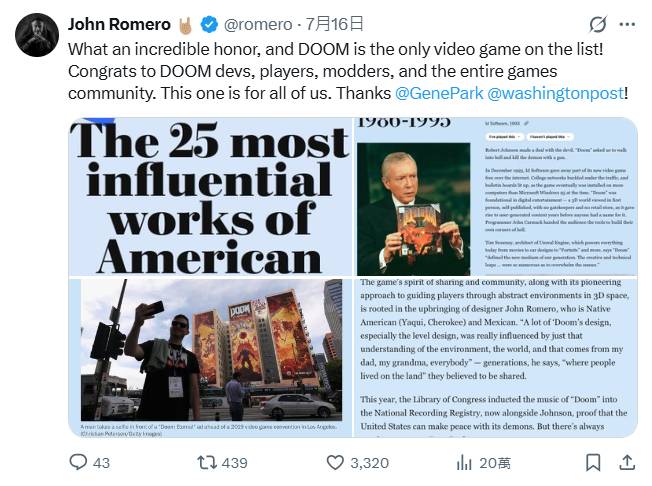Open the article text excerpt image
The width and height of the screenshot is (652, 486).
pos(496,357)
